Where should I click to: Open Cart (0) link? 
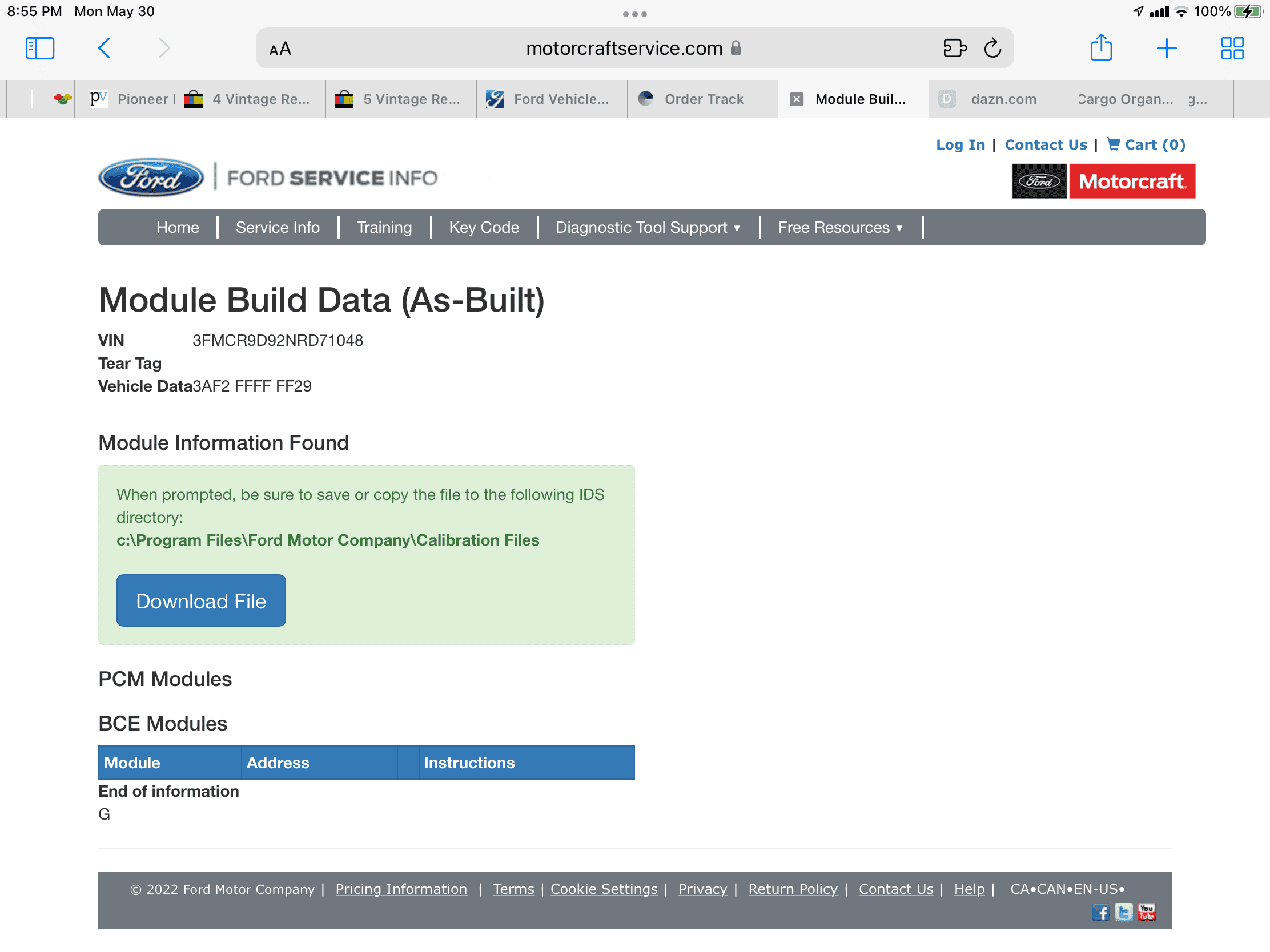click(1146, 144)
